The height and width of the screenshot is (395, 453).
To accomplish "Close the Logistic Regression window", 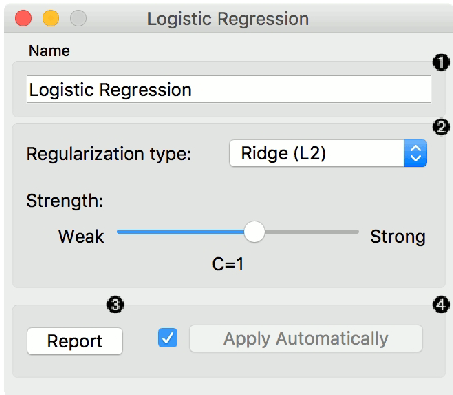I will [x=24, y=18].
